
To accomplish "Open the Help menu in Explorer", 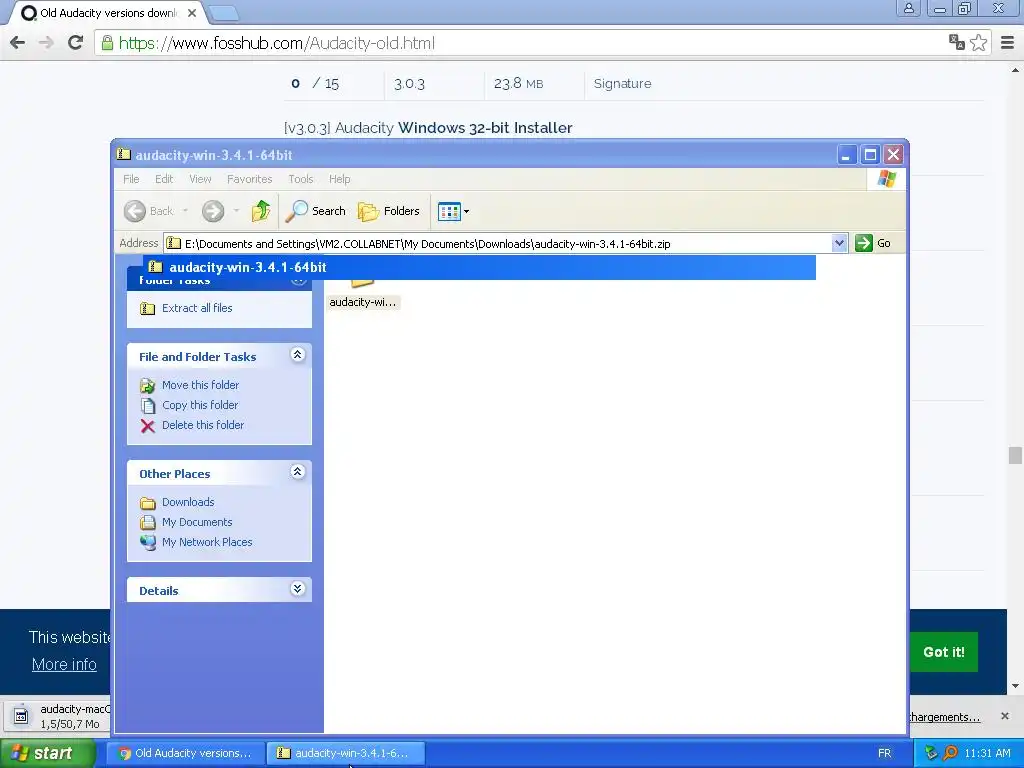I will [x=339, y=179].
